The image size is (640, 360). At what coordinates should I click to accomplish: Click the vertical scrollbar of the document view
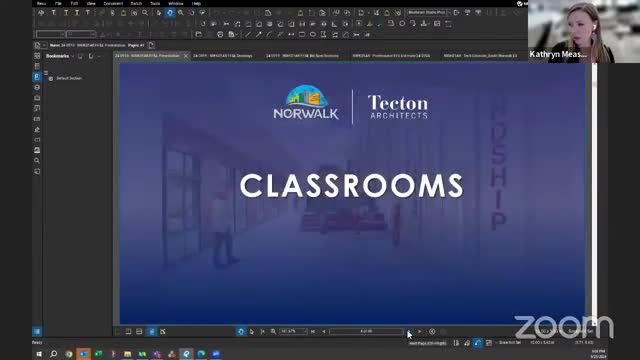coord(594,193)
